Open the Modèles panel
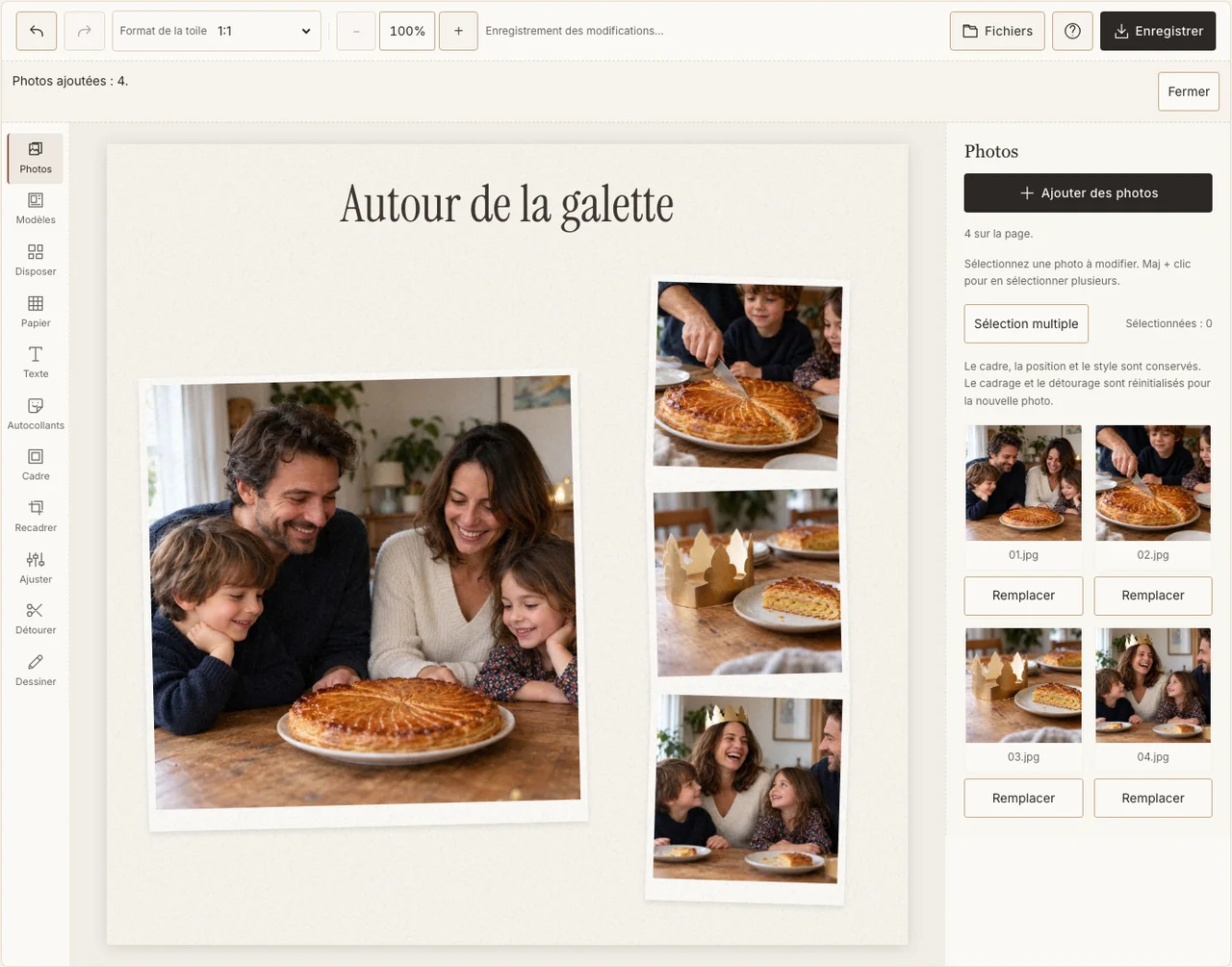This screenshot has height=967, width=1232. (36, 209)
